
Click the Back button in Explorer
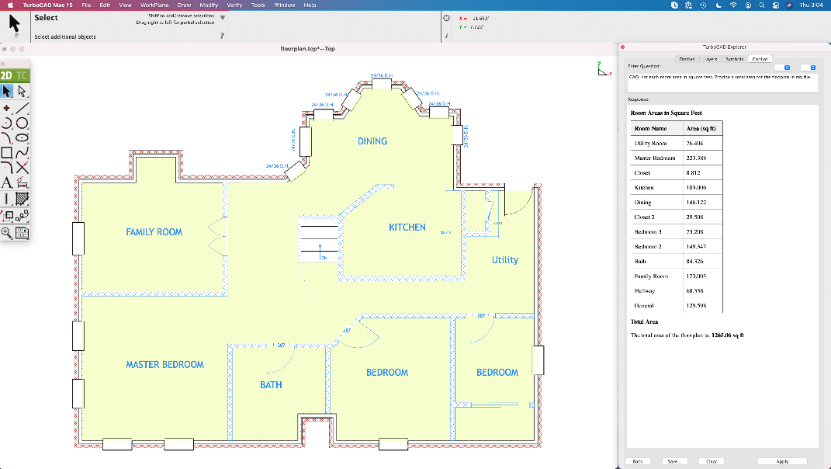(x=638, y=461)
